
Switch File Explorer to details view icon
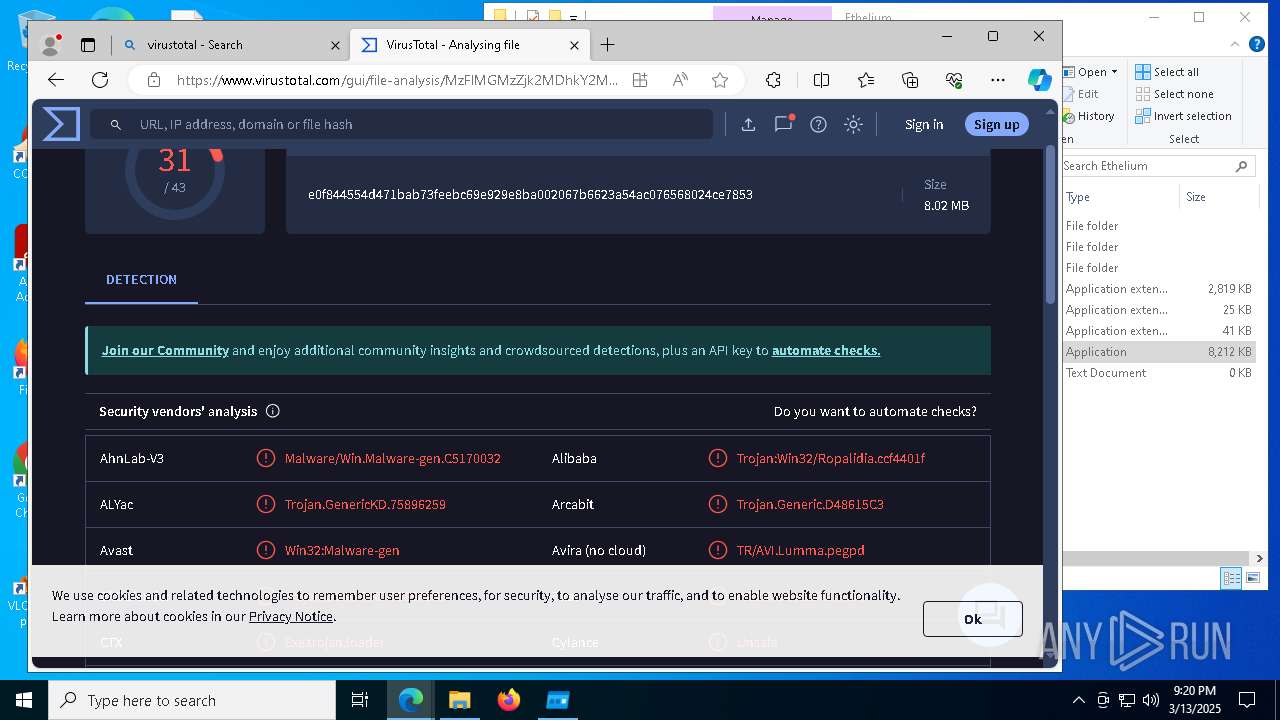(x=1231, y=578)
